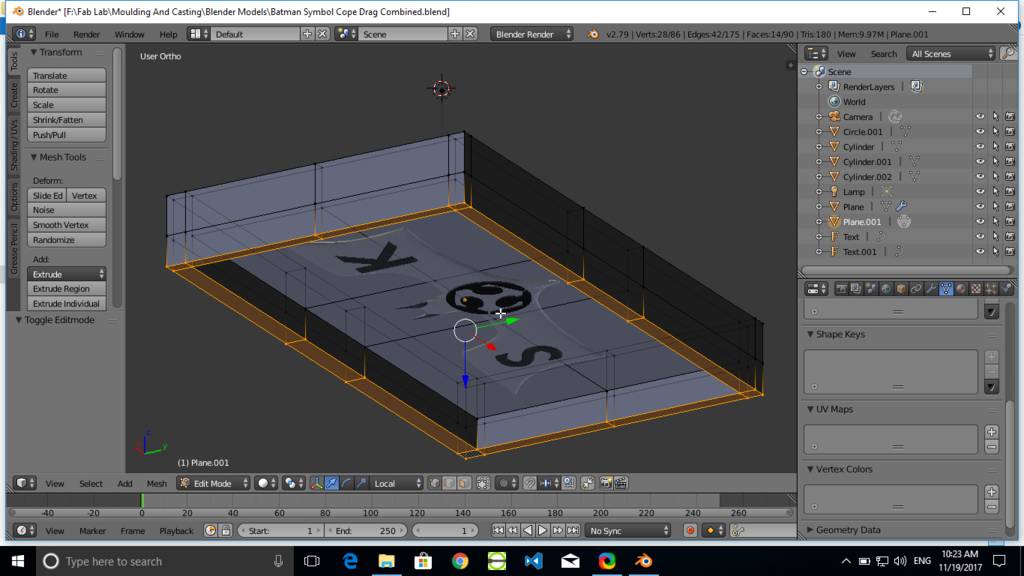Toggle snap magnet during transform
This screenshot has height=576, width=1024.
point(530,483)
